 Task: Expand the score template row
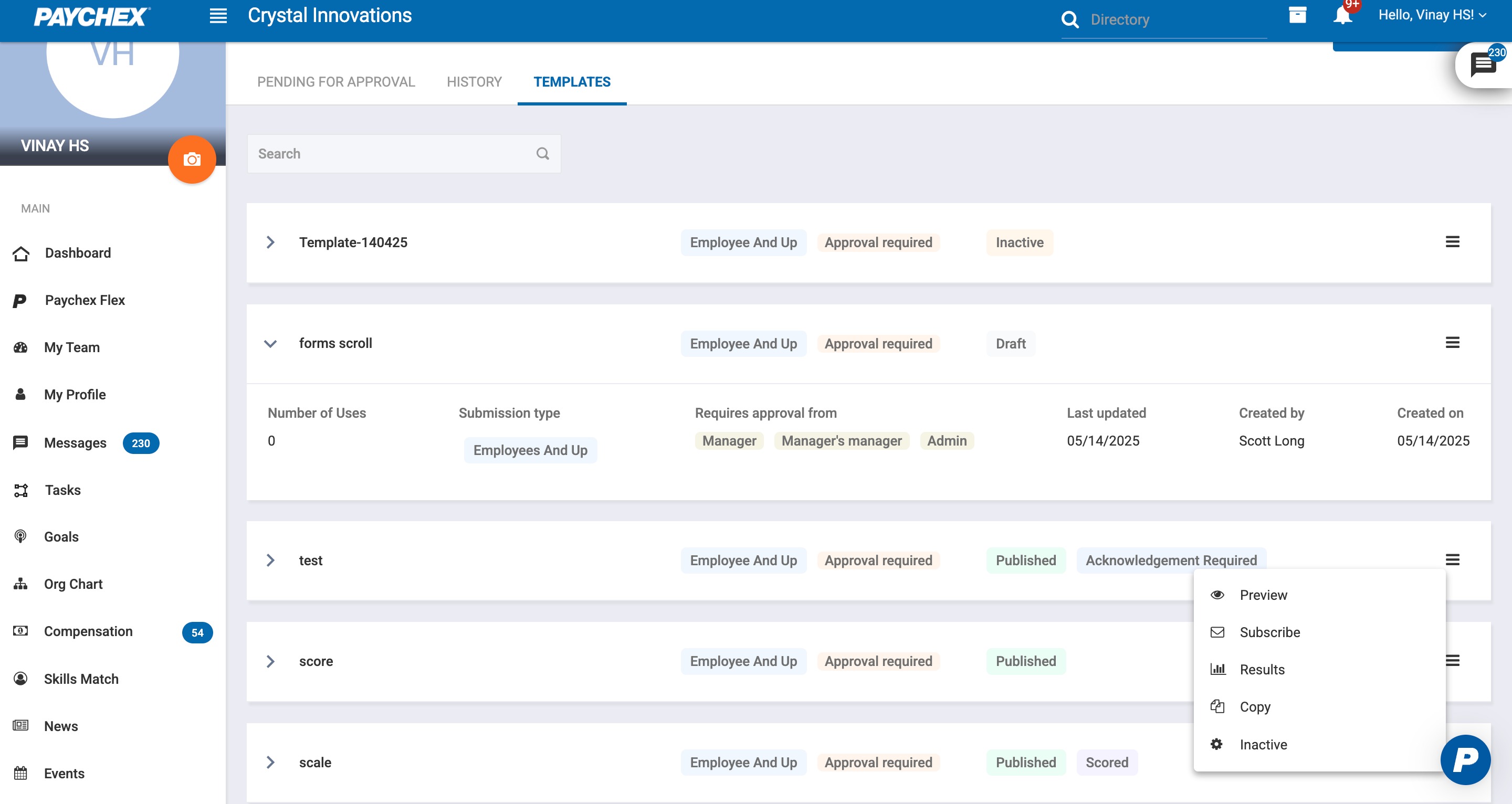tap(270, 661)
